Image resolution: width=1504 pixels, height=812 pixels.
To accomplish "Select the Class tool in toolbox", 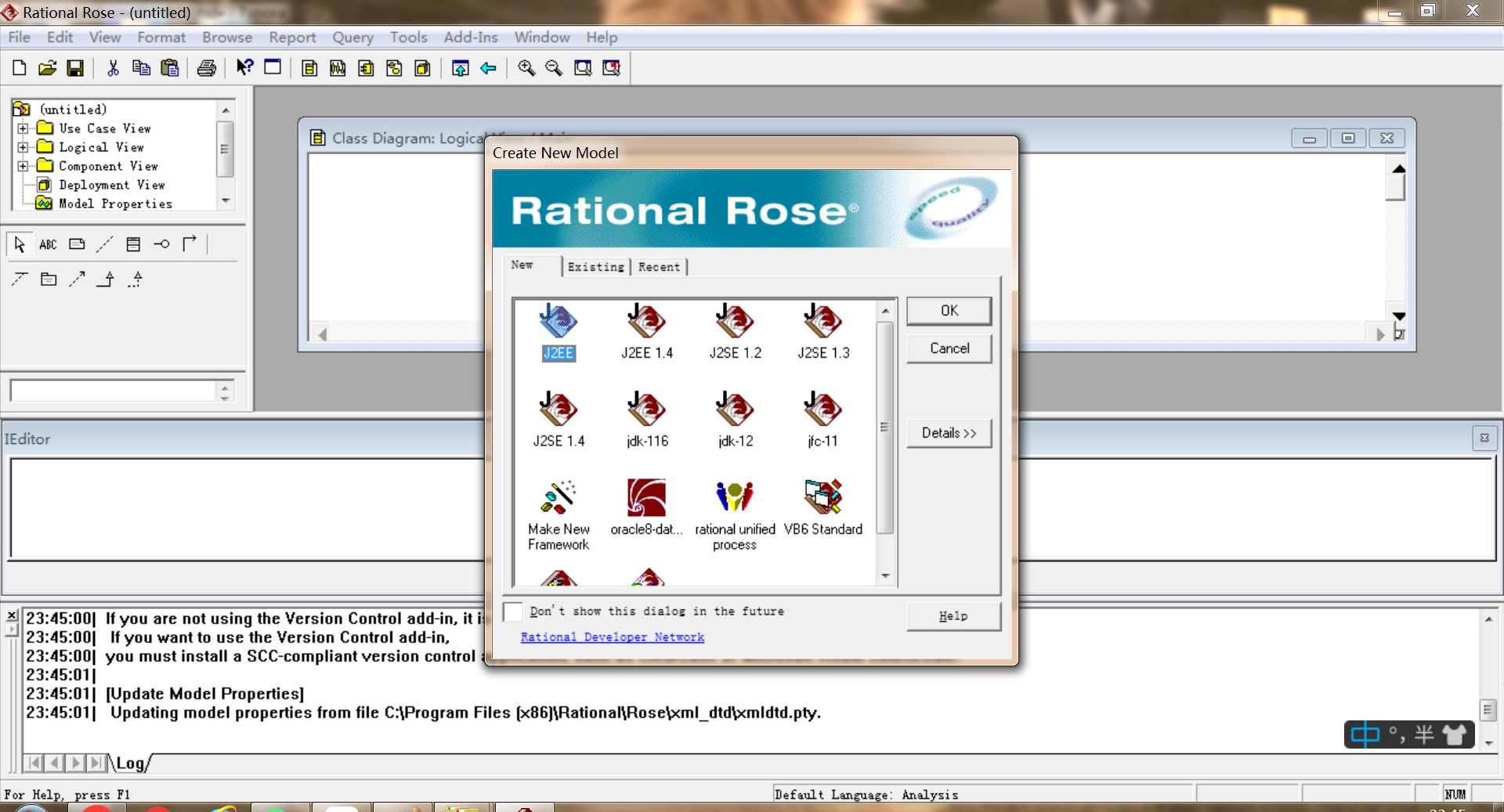I will pyautogui.click(x=133, y=244).
